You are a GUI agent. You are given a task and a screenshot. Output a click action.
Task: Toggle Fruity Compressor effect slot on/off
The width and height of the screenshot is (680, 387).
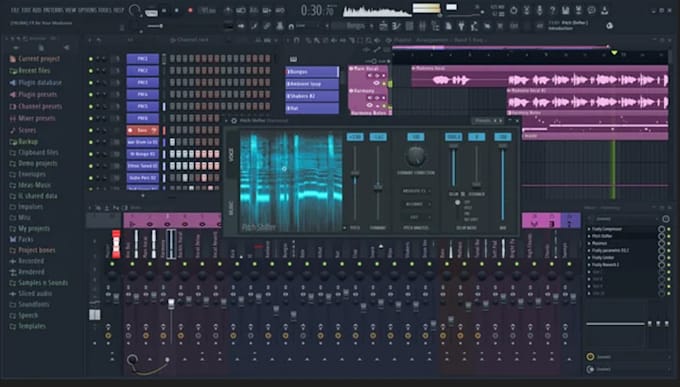click(x=669, y=229)
